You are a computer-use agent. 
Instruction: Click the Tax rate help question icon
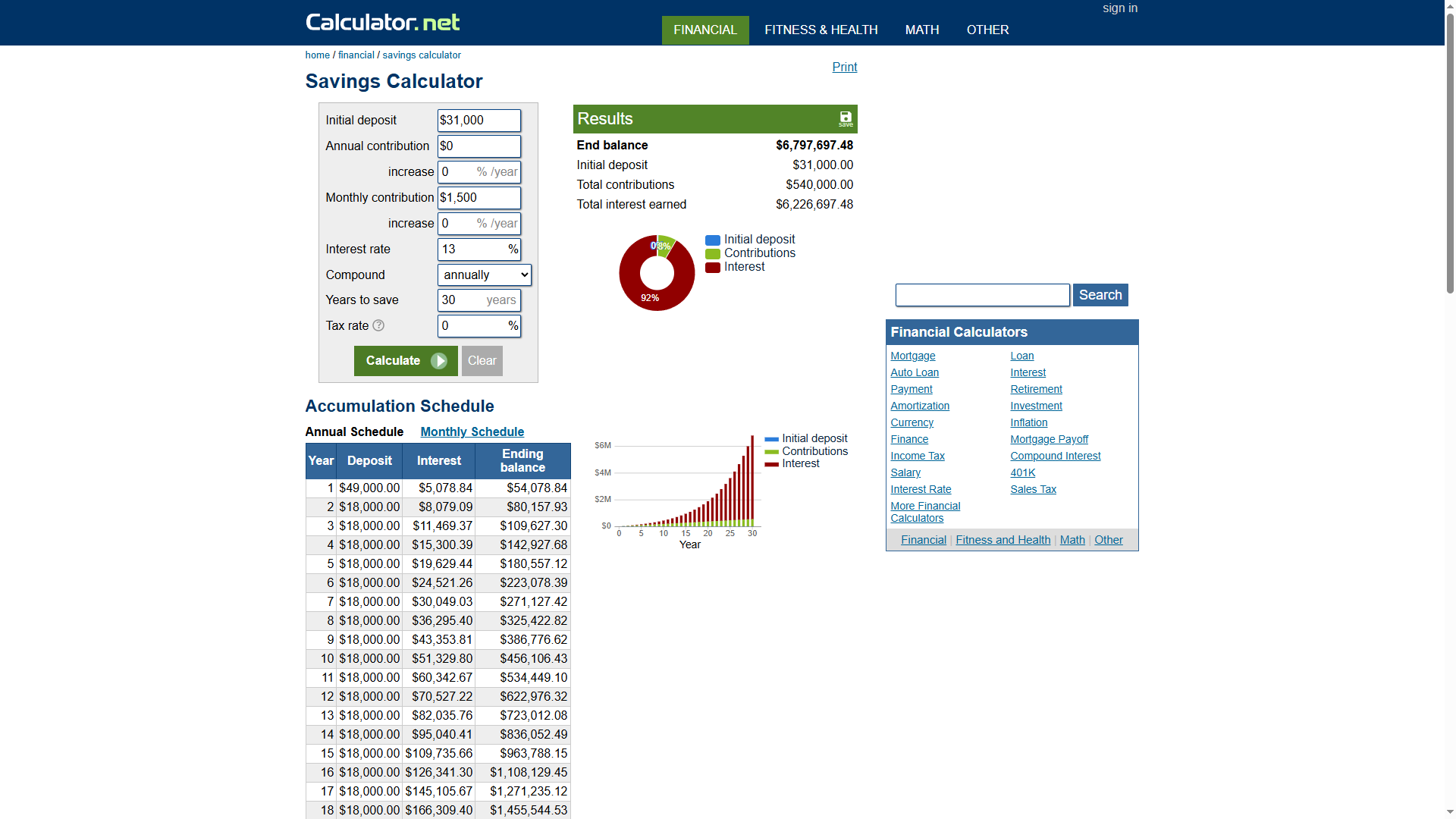(x=378, y=325)
